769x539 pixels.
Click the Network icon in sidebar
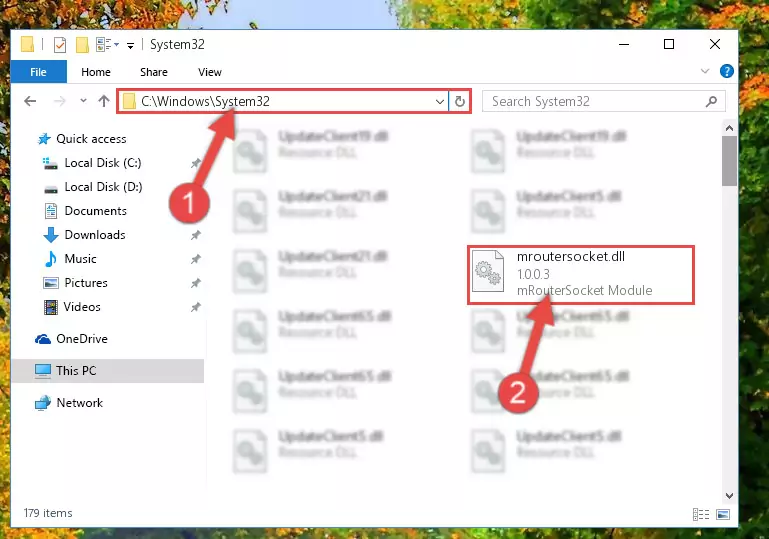tap(43, 403)
